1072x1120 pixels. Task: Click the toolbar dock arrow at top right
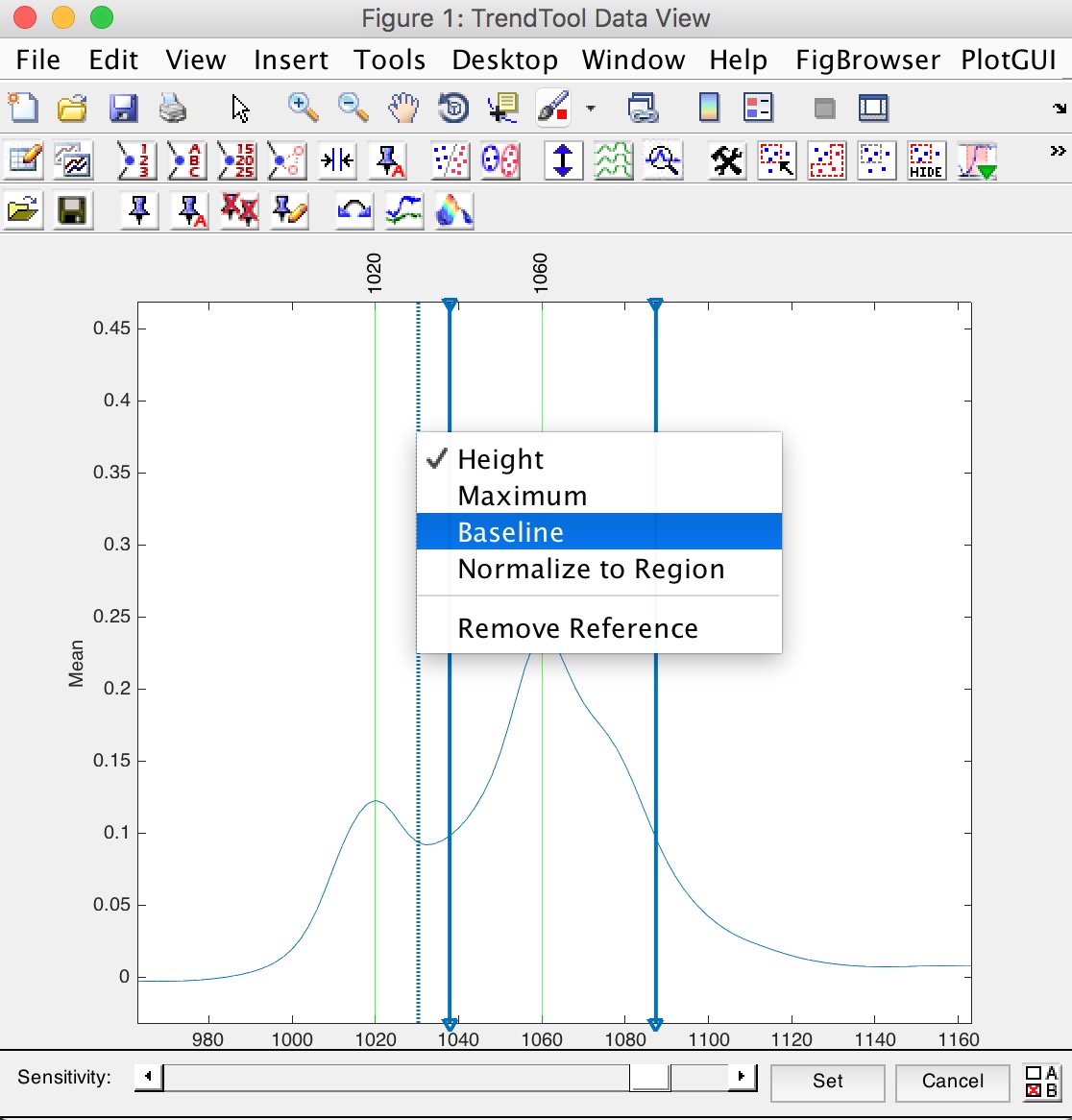[1060, 109]
